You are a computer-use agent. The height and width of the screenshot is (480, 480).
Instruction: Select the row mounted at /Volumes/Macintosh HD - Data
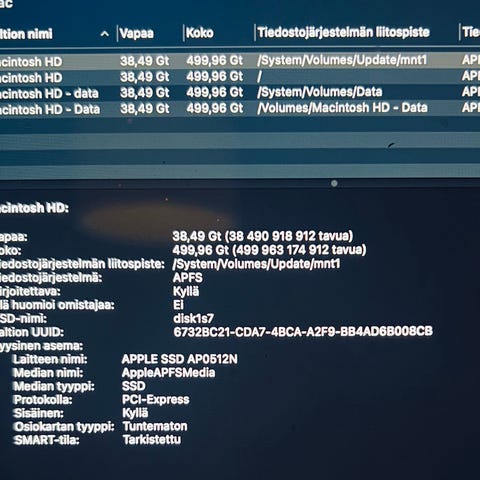(240, 108)
